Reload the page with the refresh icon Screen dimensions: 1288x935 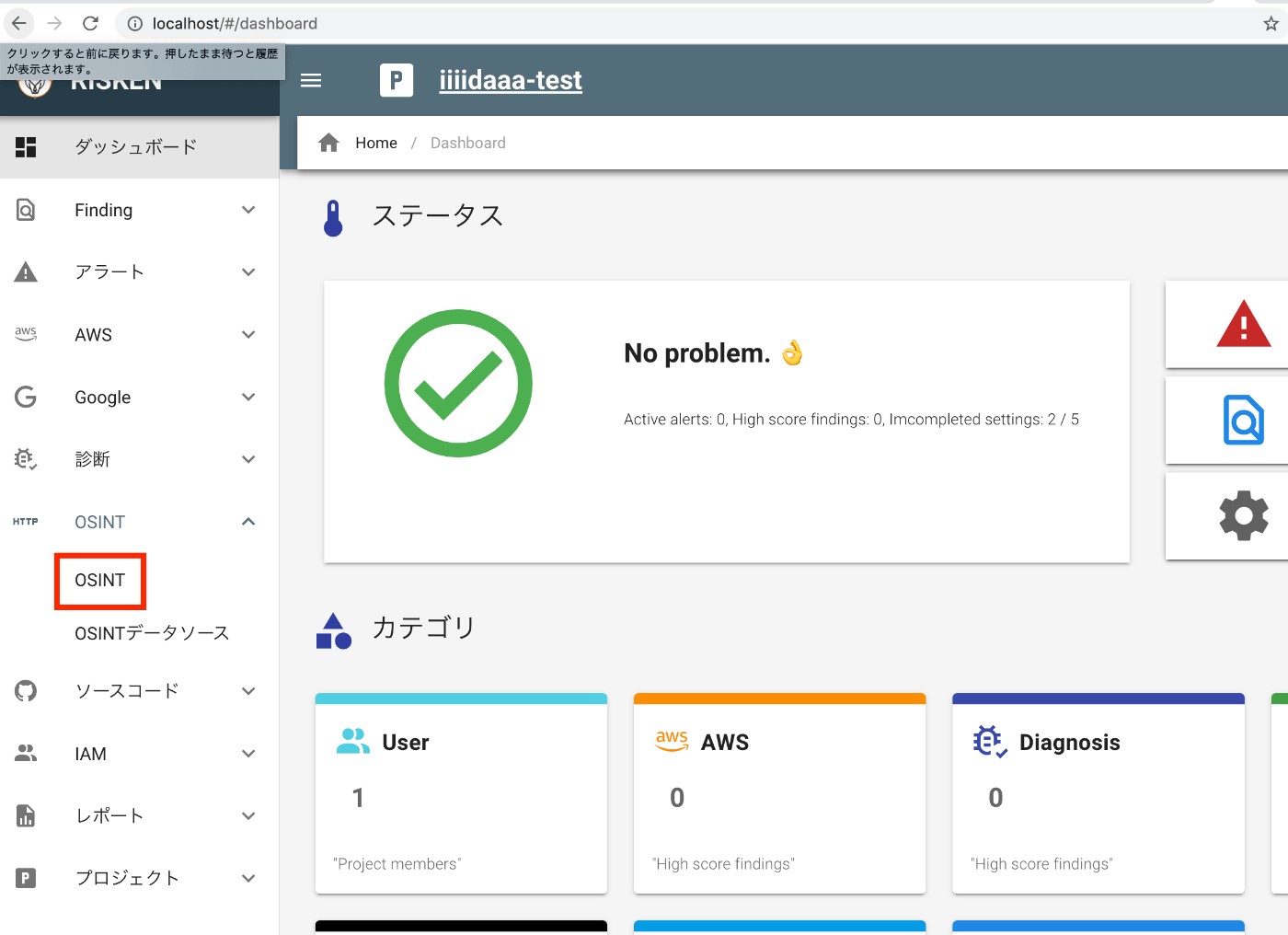[90, 23]
